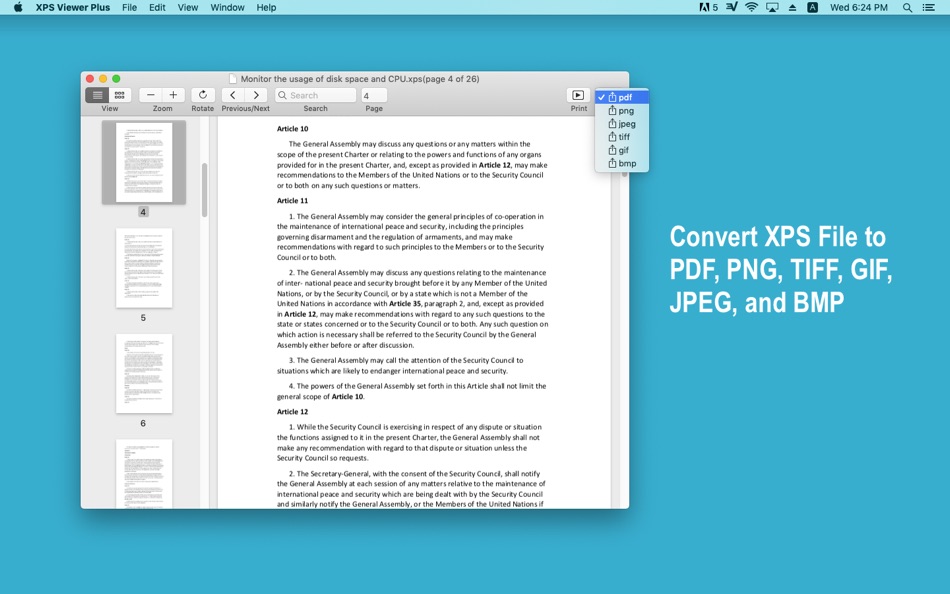Click the Page number field
The image size is (950, 594).
tap(374, 95)
